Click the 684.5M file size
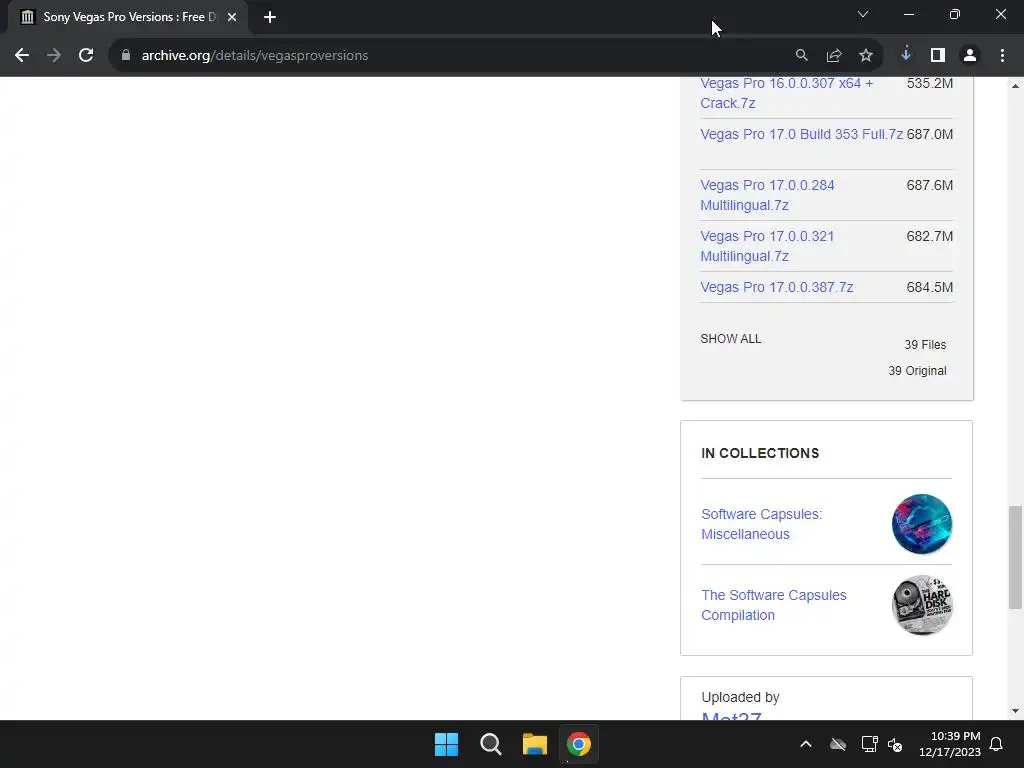The width and height of the screenshot is (1024, 768). (x=929, y=287)
